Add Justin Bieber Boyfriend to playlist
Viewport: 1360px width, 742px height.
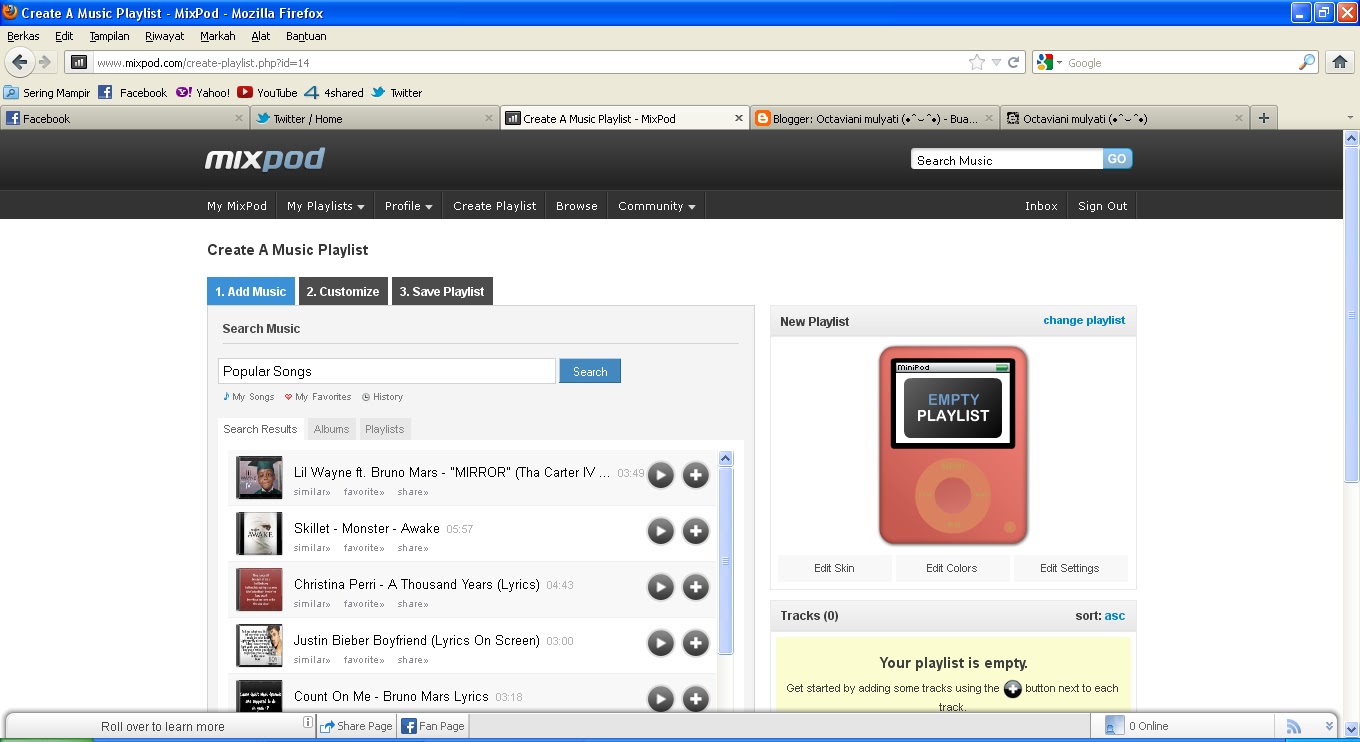[x=696, y=643]
